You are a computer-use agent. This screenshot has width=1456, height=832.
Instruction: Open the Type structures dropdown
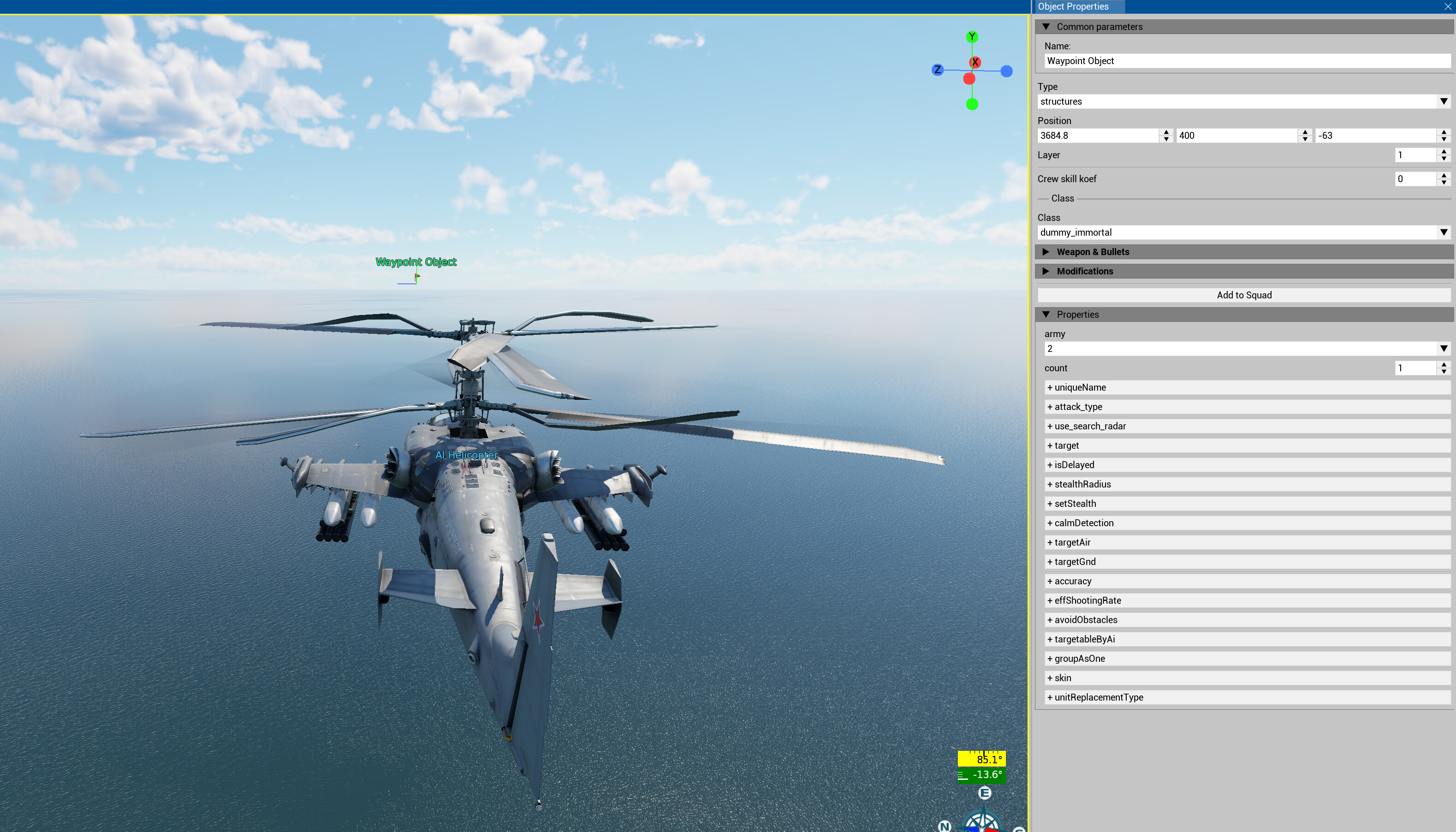(x=1444, y=102)
